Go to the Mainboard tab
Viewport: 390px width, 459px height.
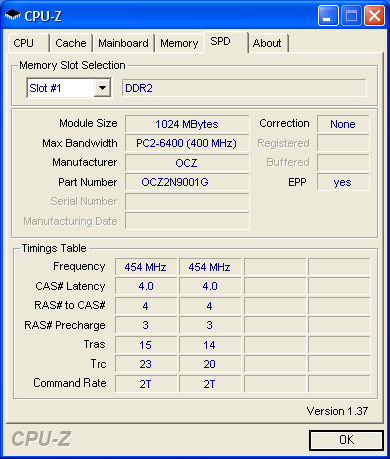(123, 43)
